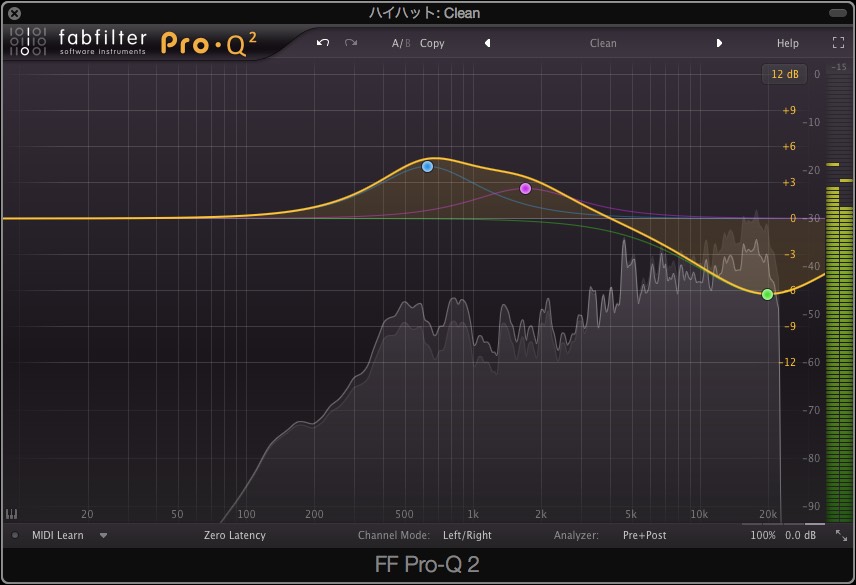Screen dimensions: 856x585
Task: Toggle the A/B state button
Action: (401, 43)
